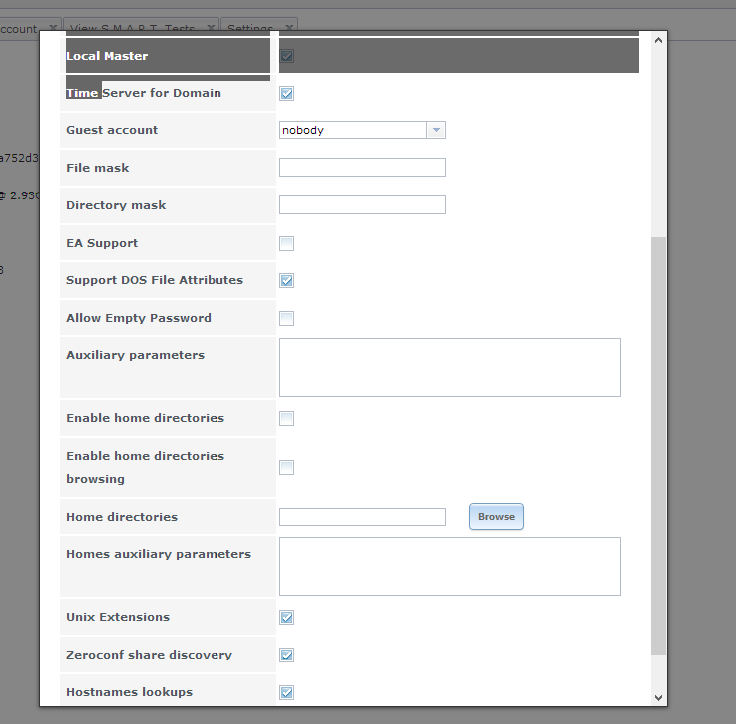Click the Browse button
The image size is (736, 724).
click(x=496, y=516)
